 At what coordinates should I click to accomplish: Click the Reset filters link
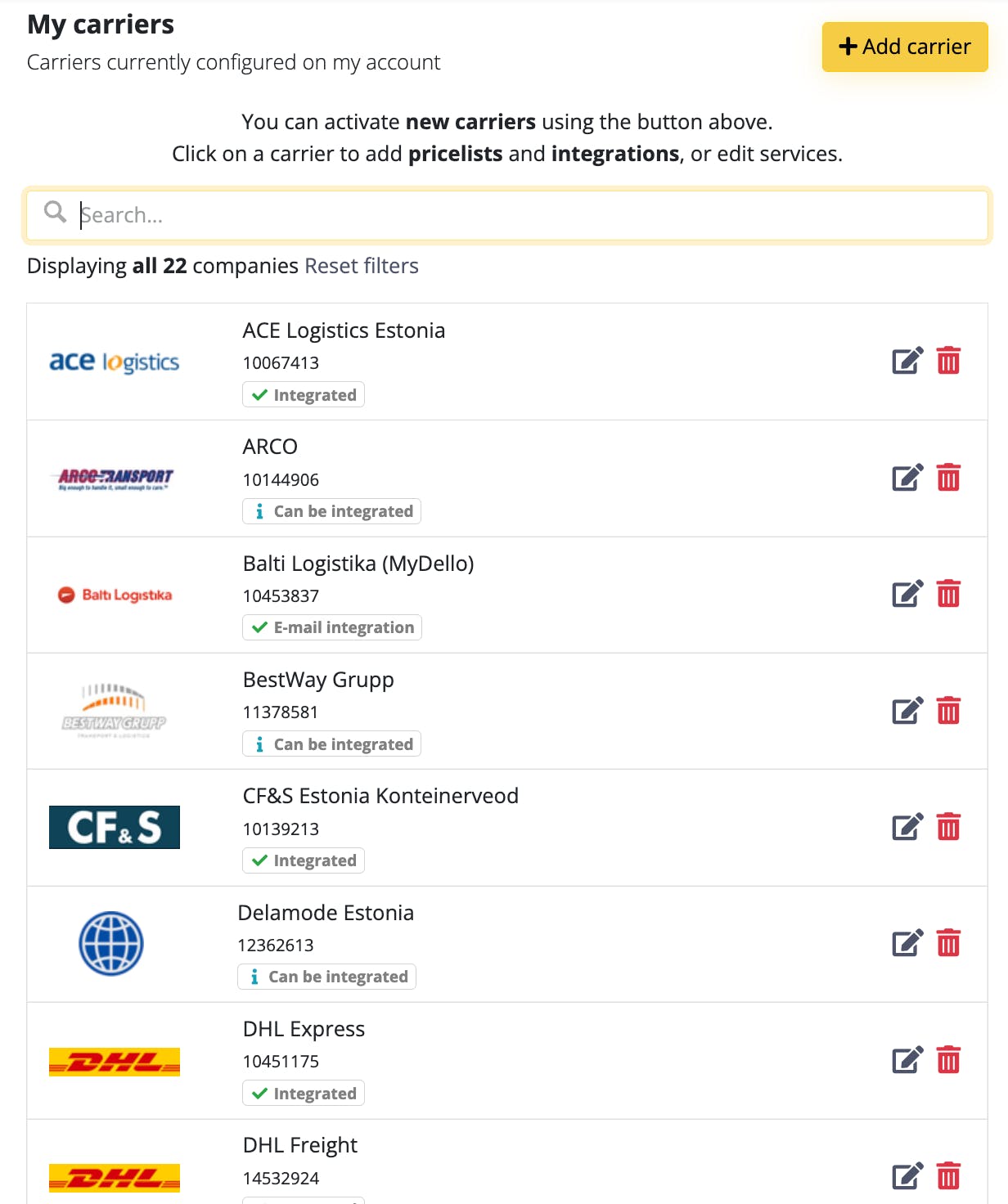tap(362, 266)
